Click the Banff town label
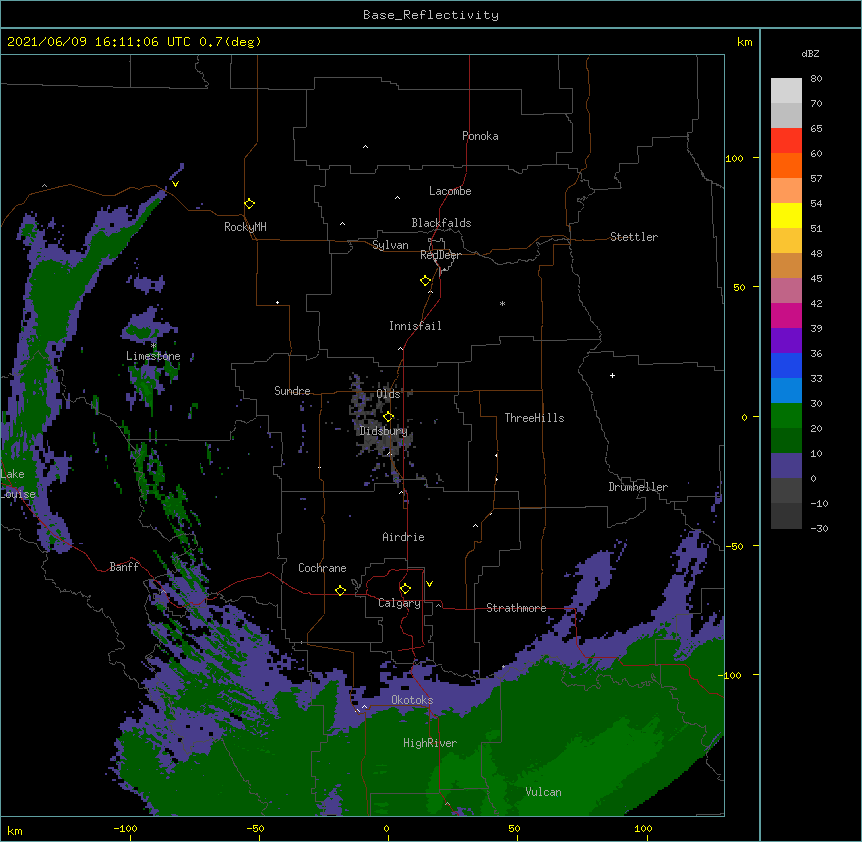Image resolution: width=862 pixels, height=842 pixels. pos(124,567)
